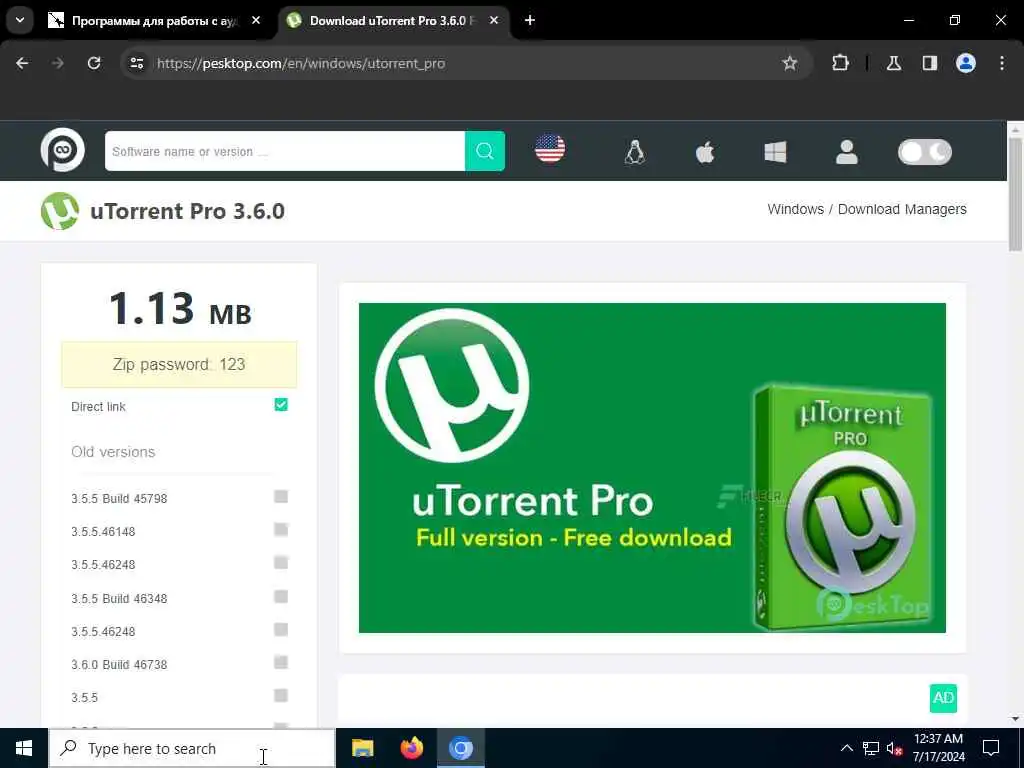Open the Apple macOS category
1024x768 pixels.
(x=705, y=152)
